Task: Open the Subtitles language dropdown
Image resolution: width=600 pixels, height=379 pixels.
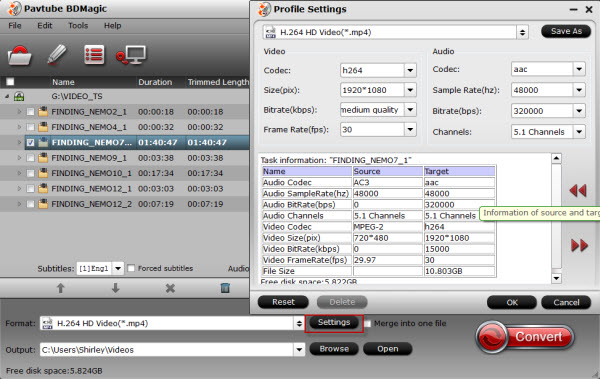Action: coord(118,268)
